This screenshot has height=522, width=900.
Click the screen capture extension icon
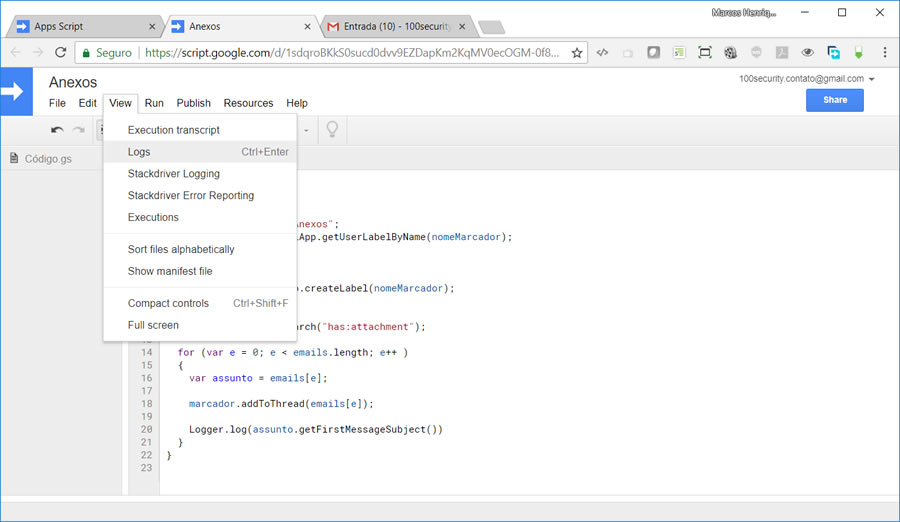coord(705,52)
